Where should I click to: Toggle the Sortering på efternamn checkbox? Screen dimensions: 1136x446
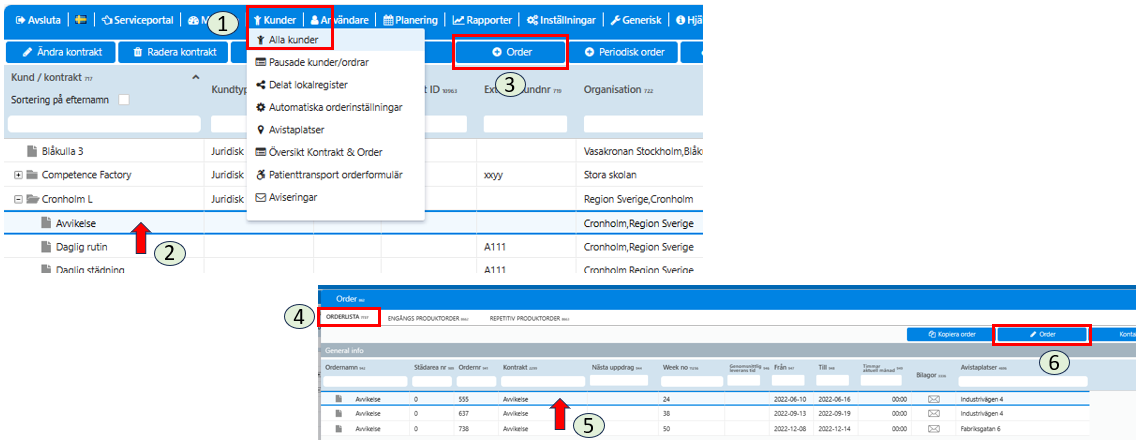coord(124,101)
